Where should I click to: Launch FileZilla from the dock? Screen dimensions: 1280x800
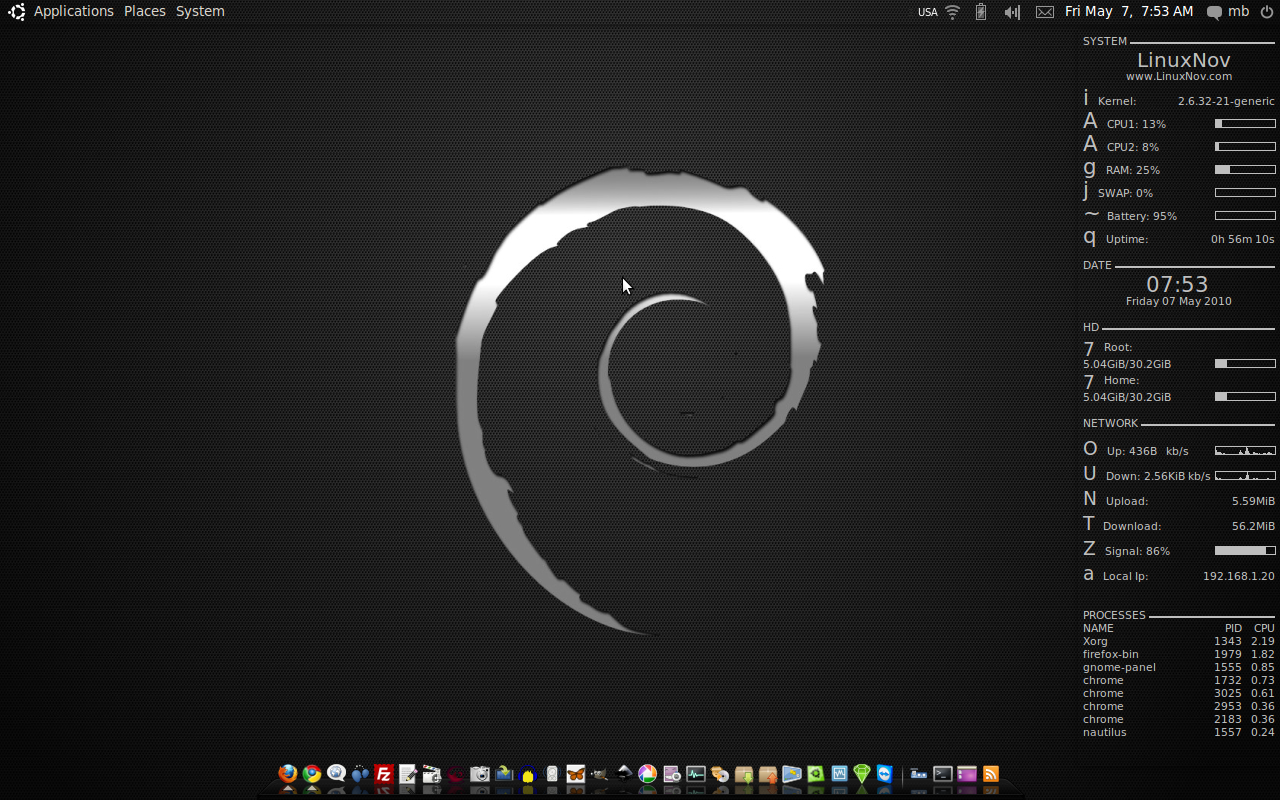point(384,774)
